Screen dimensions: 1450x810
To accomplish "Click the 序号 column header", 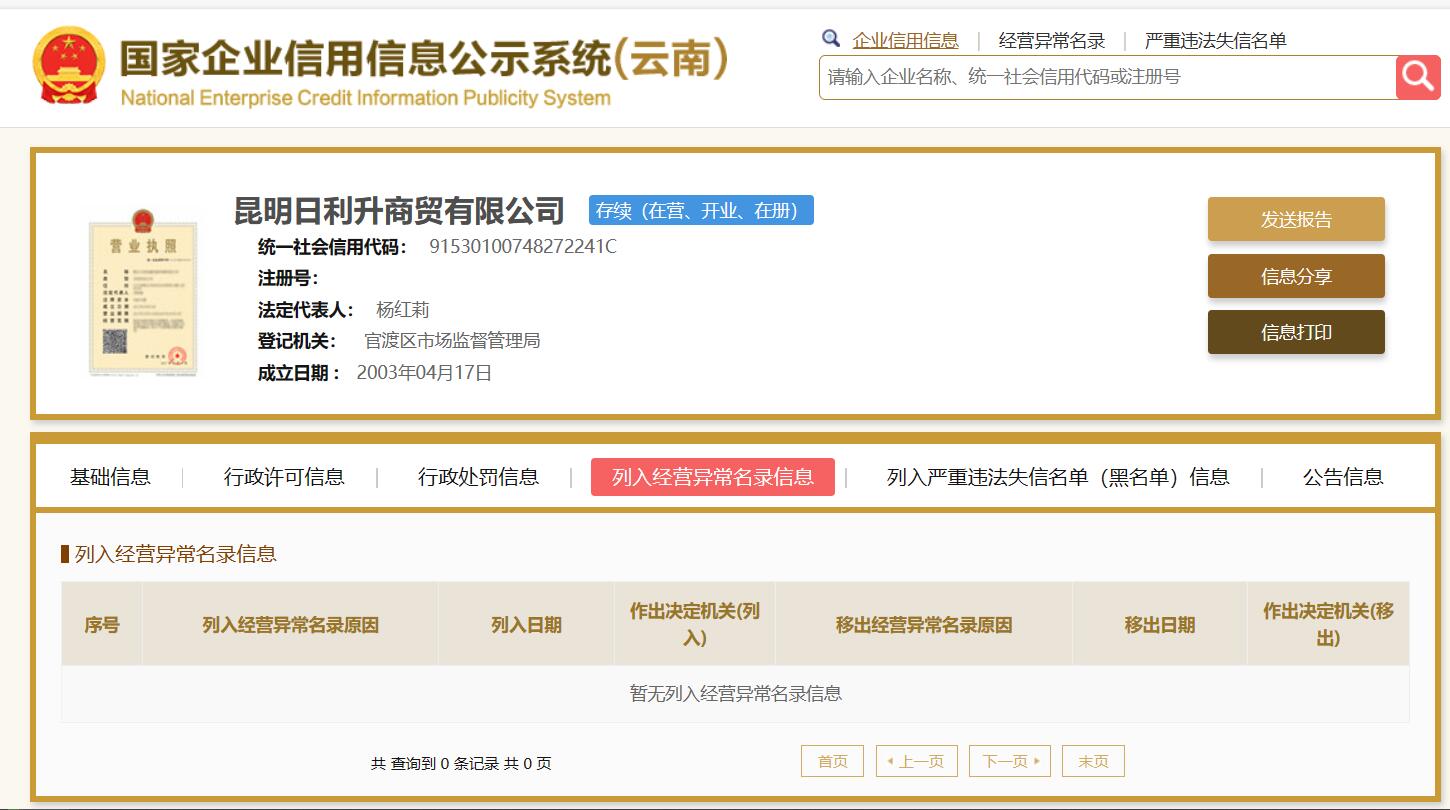I will (x=102, y=625).
